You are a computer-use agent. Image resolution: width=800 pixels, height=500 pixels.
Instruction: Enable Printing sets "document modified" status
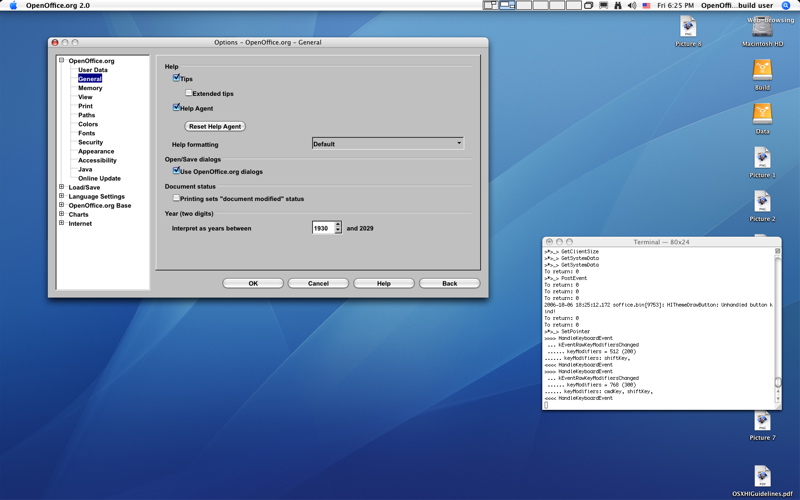[x=176, y=198]
